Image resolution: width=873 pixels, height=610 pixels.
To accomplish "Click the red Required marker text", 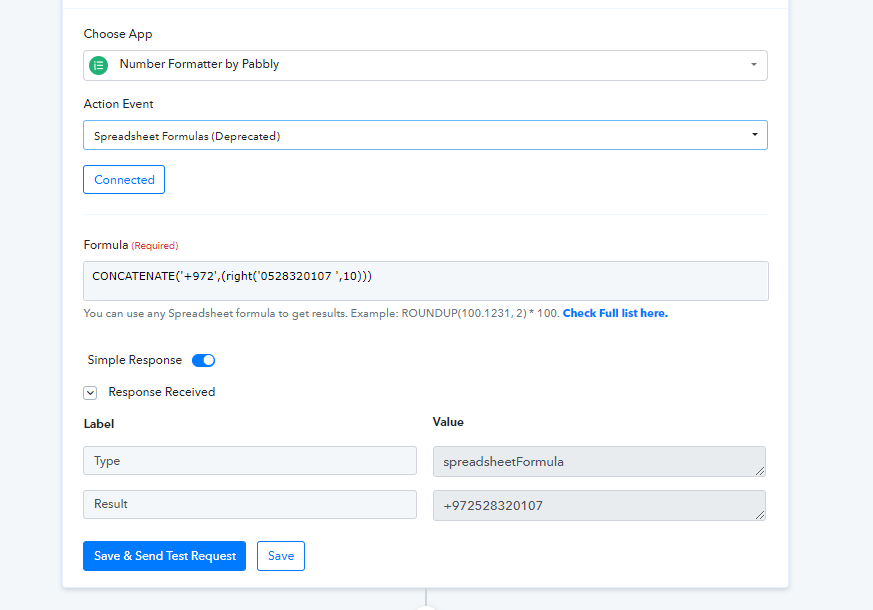I will tap(155, 246).
